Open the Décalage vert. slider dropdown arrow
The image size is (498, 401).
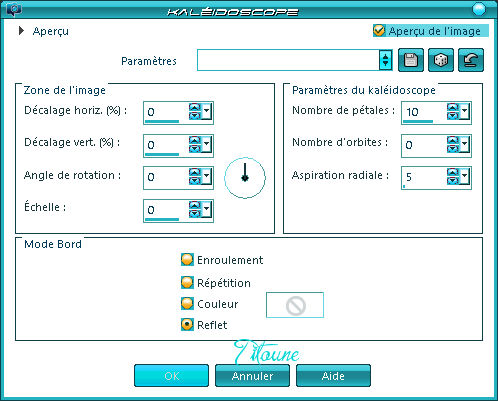[207, 144]
